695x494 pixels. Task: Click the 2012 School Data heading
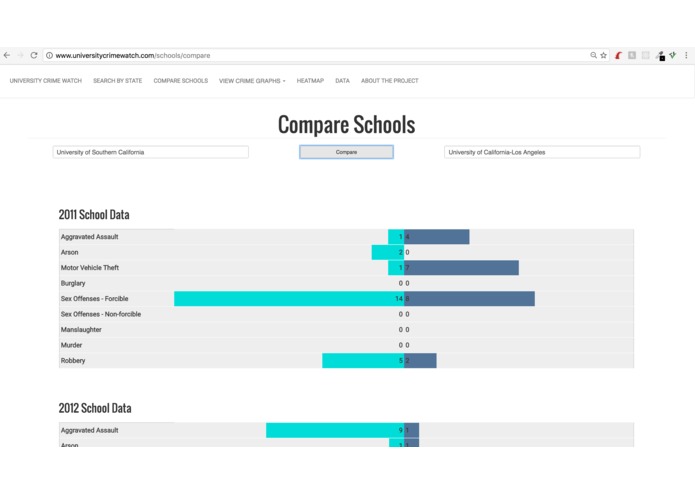95,408
